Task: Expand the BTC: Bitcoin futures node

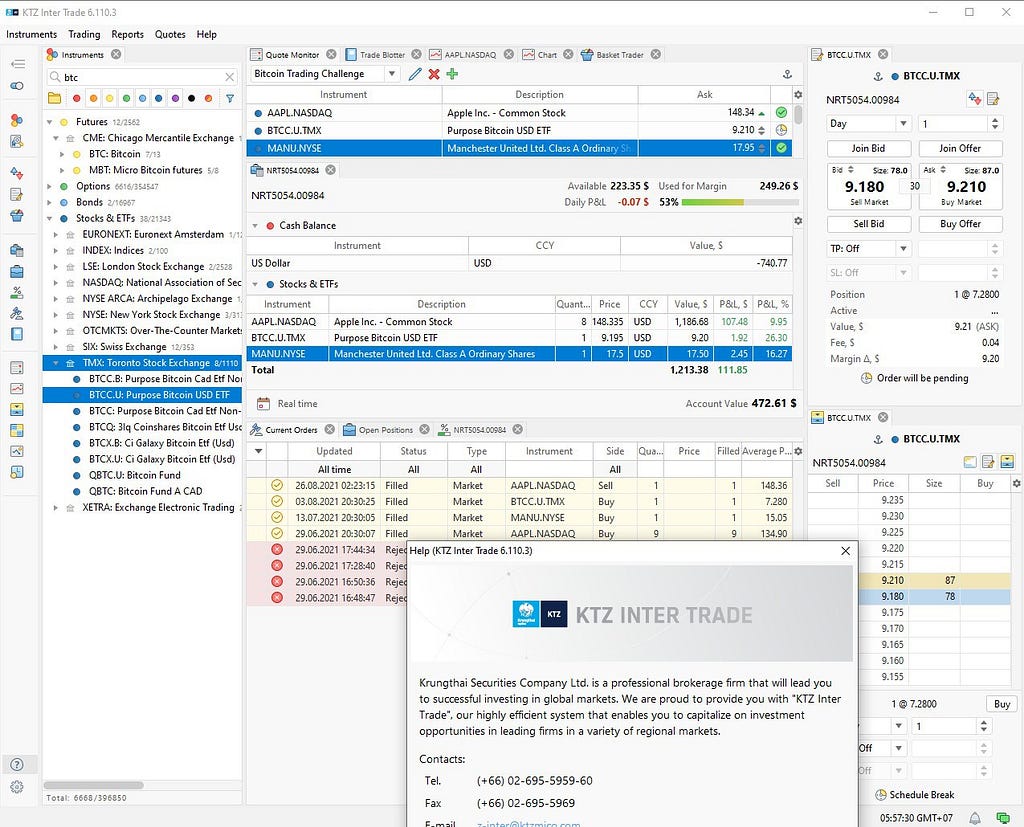Action: pyautogui.click(x=62, y=154)
